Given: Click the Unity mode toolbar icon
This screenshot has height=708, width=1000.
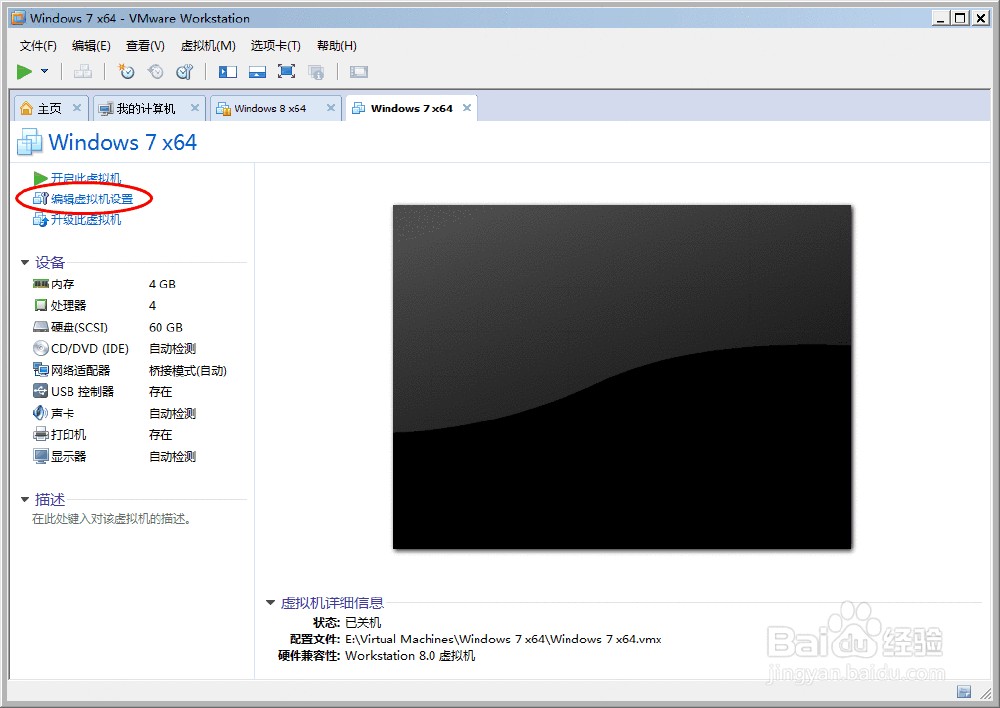Looking at the screenshot, I should (x=316, y=71).
